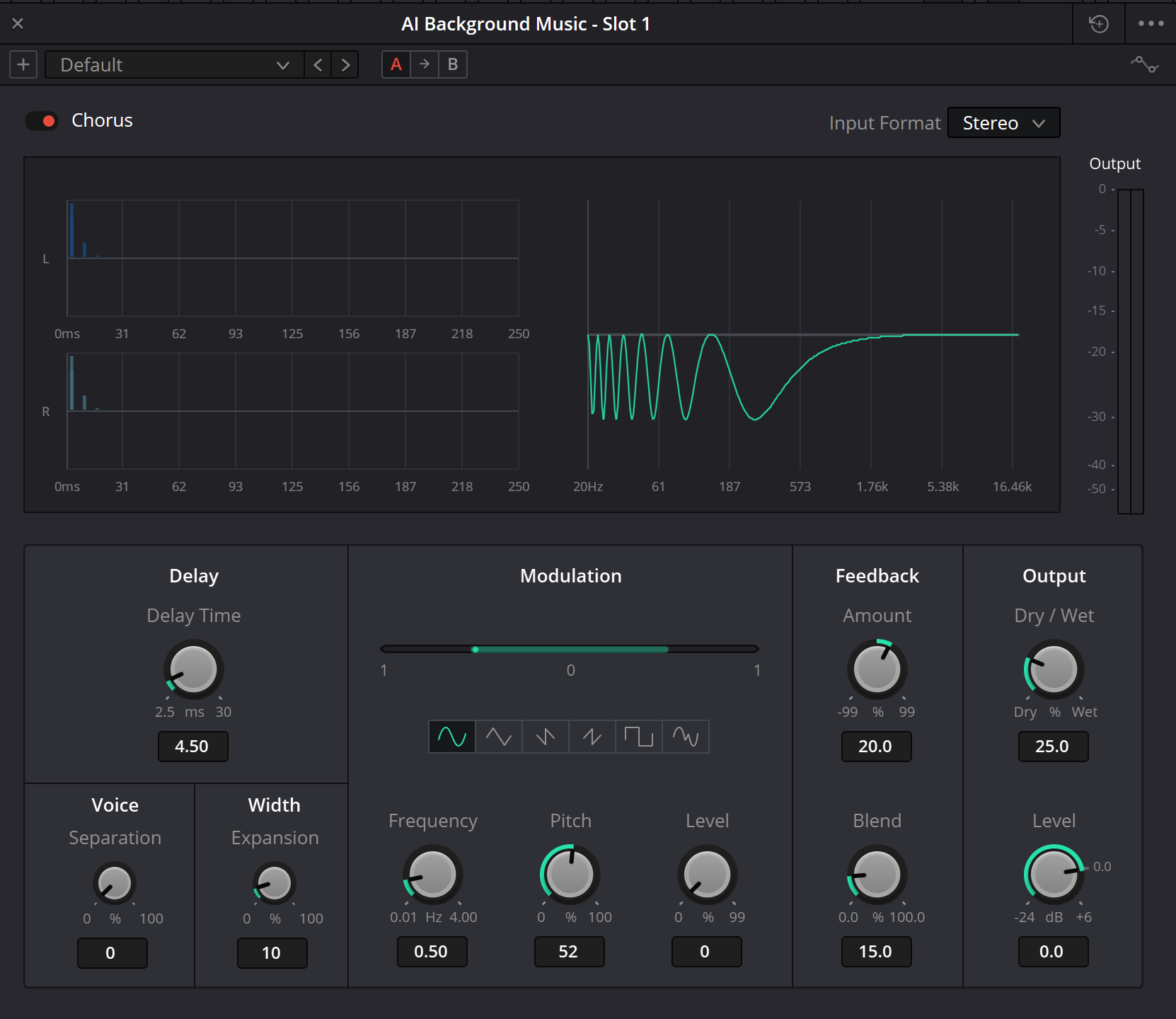The width and height of the screenshot is (1176, 1019).
Task: Click the reset history icon in title bar
Action: (1099, 23)
